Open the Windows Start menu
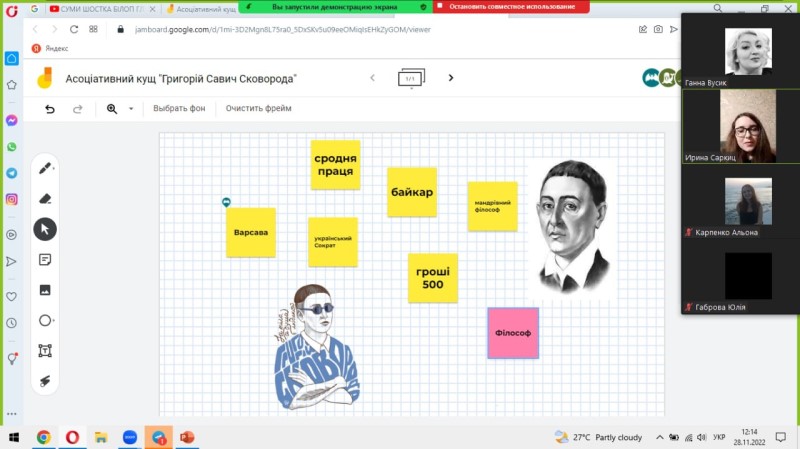The height and width of the screenshot is (449, 800). [x=14, y=437]
